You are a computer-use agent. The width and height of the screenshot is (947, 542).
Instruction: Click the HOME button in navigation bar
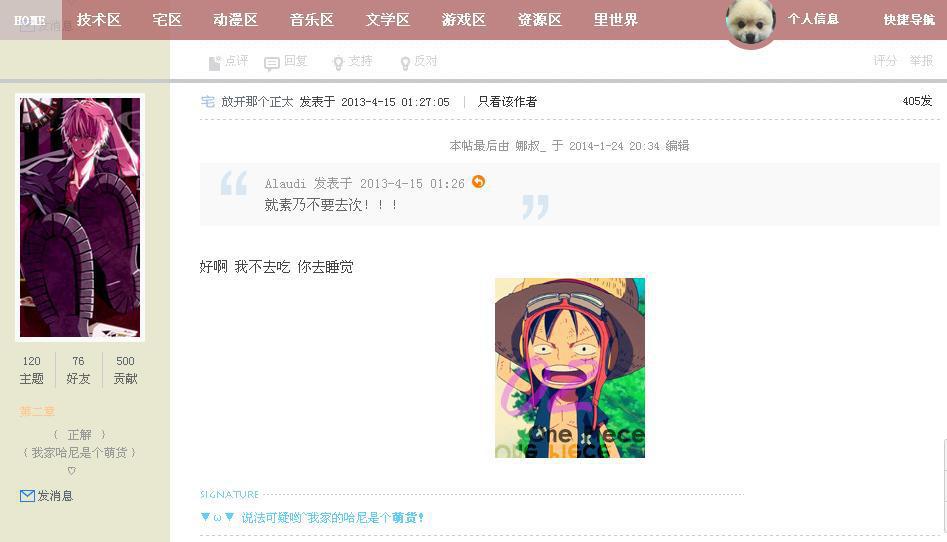pyautogui.click(x=30, y=20)
